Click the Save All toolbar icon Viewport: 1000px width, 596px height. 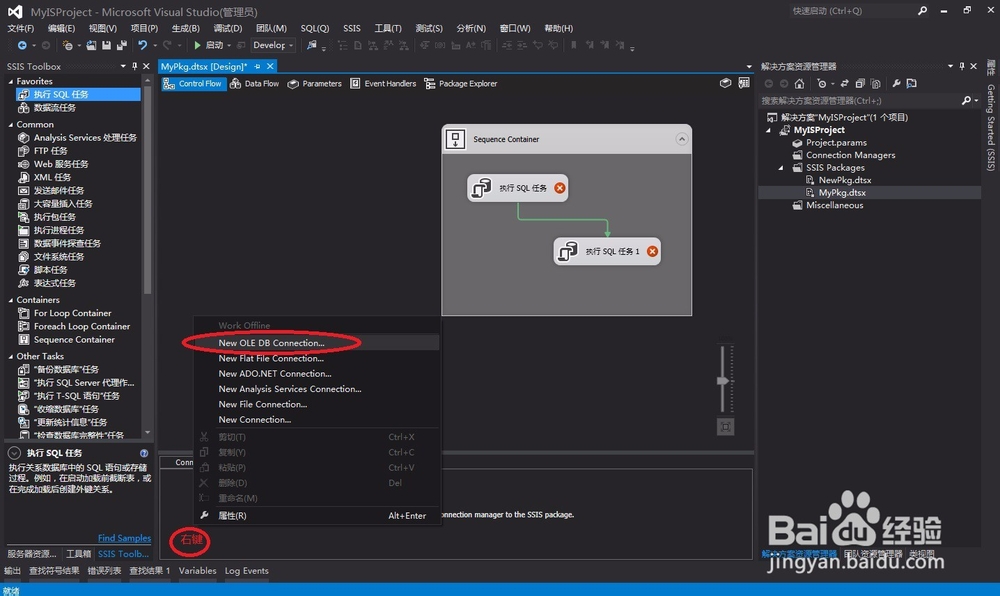121,45
